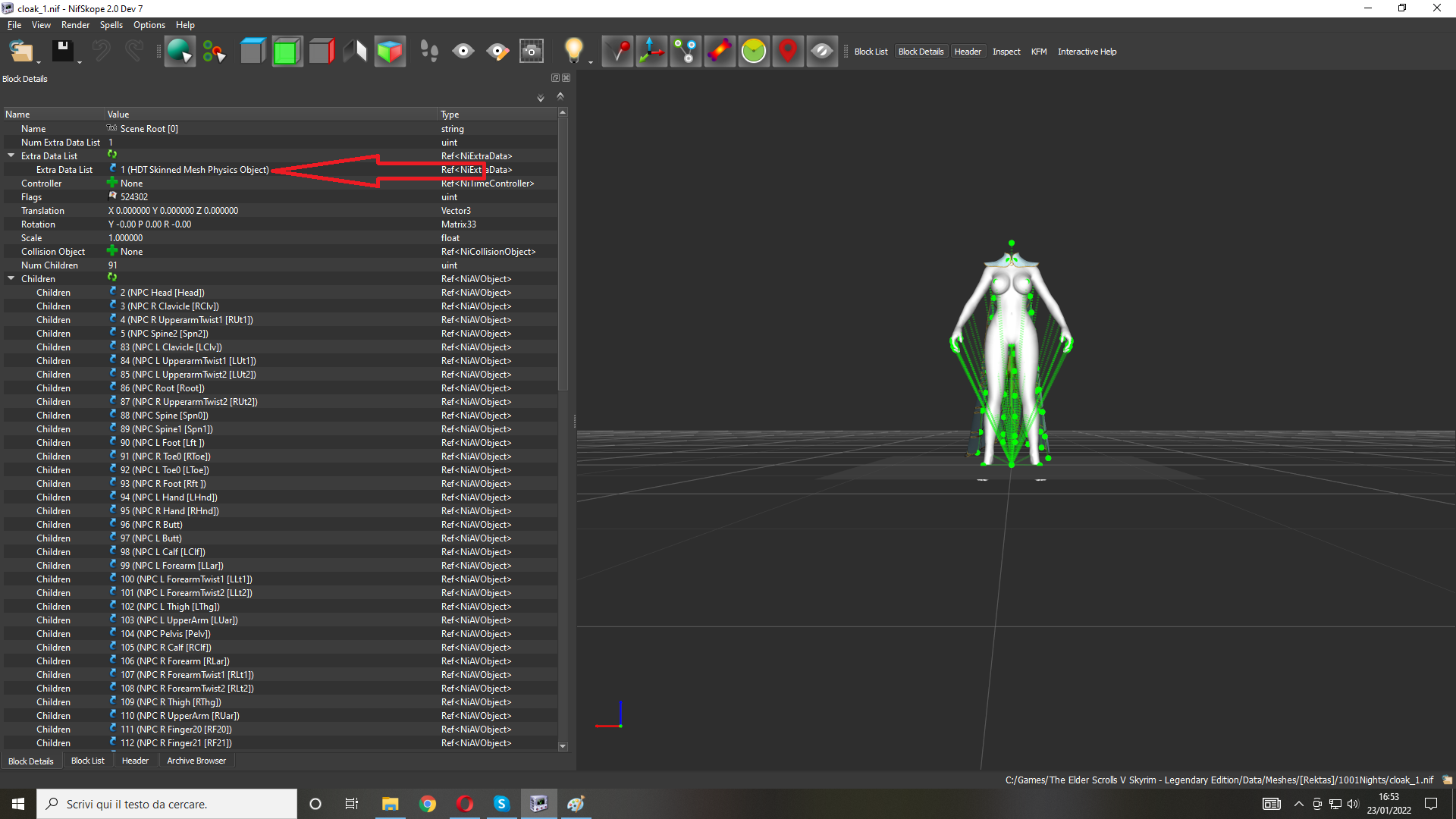Click the screenshot camera icon
1456x819 pixels.
(531, 52)
